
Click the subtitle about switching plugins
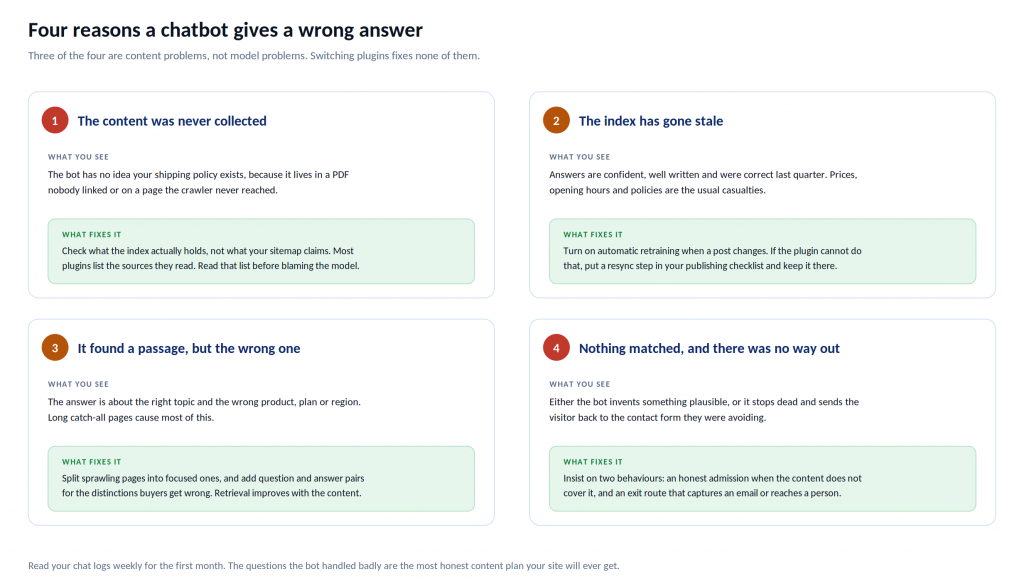pos(253,56)
